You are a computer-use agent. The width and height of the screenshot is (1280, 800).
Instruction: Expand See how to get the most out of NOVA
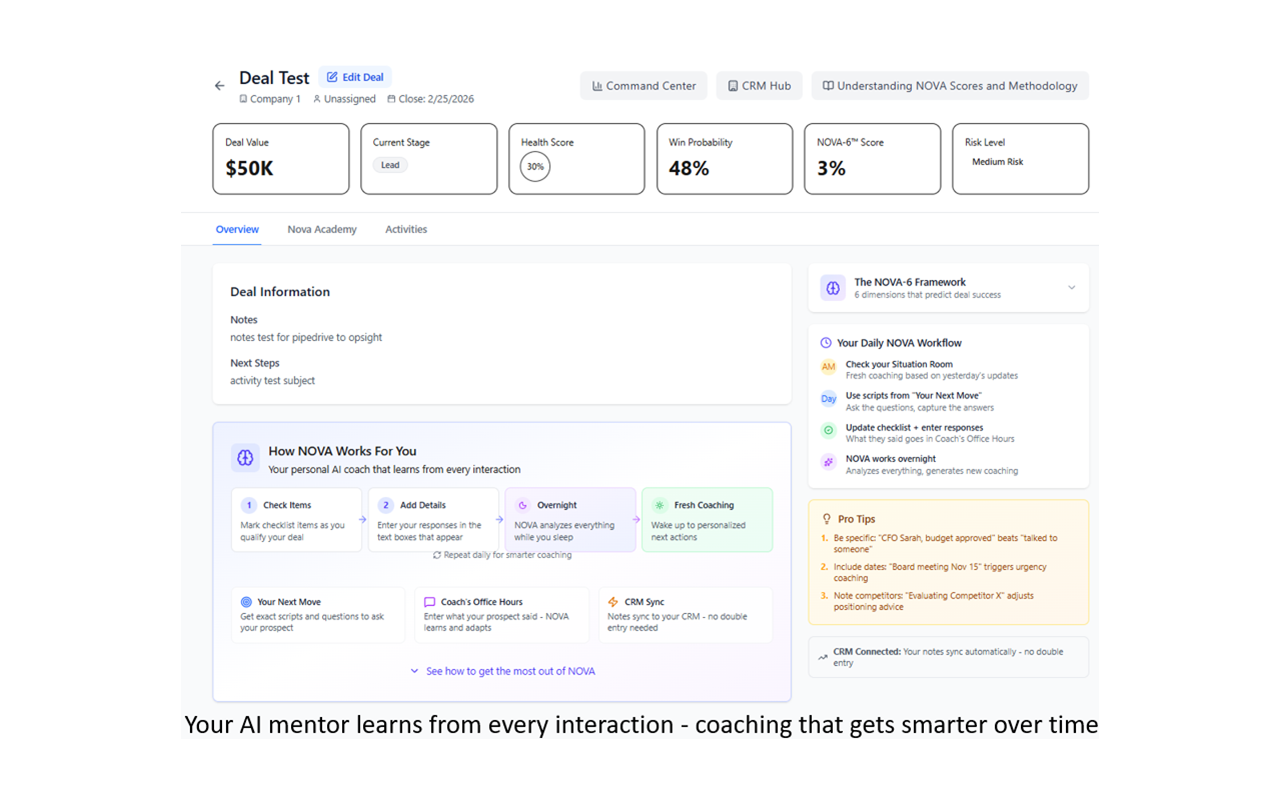(502, 671)
